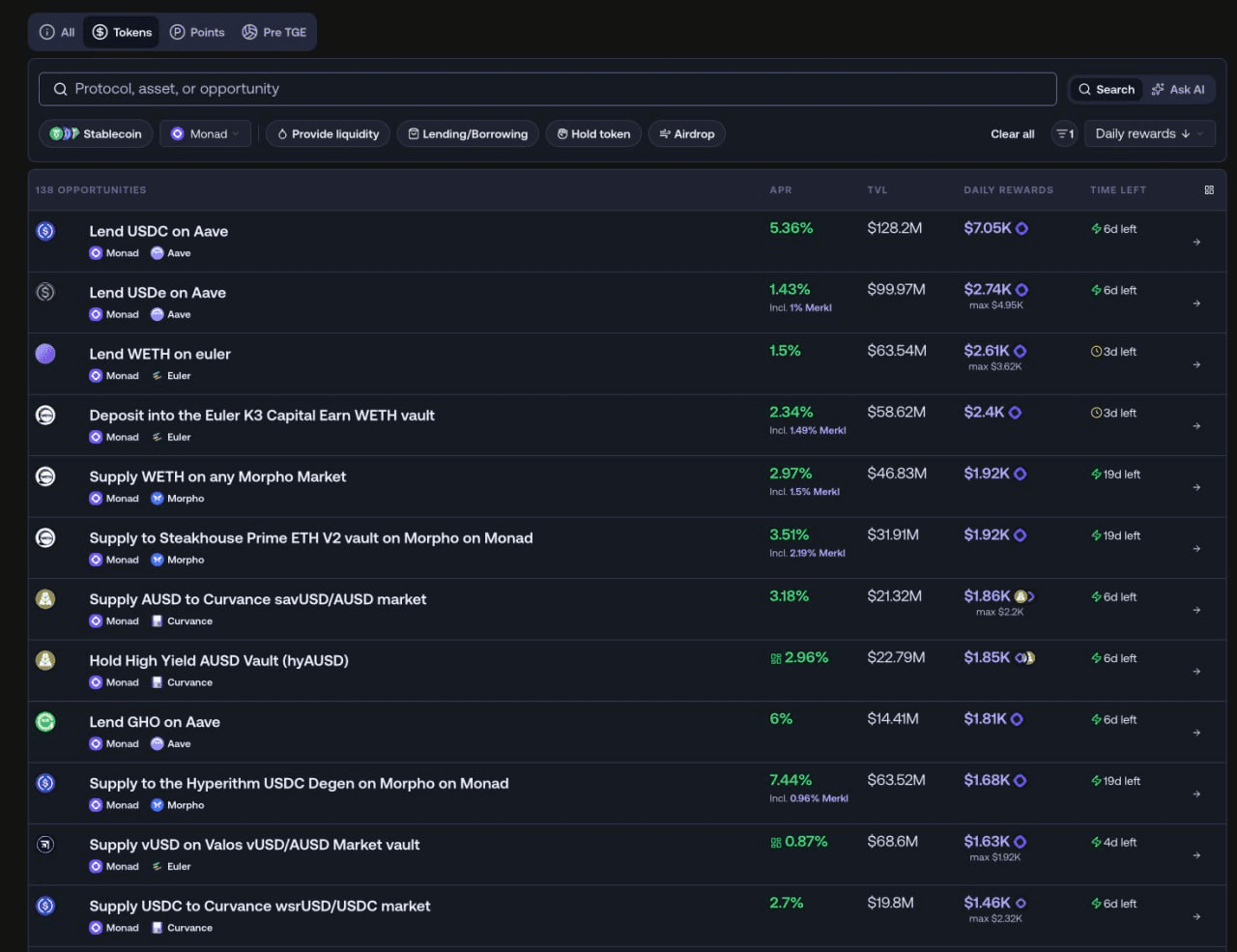Open the Ask AI assistant

[x=1178, y=89]
